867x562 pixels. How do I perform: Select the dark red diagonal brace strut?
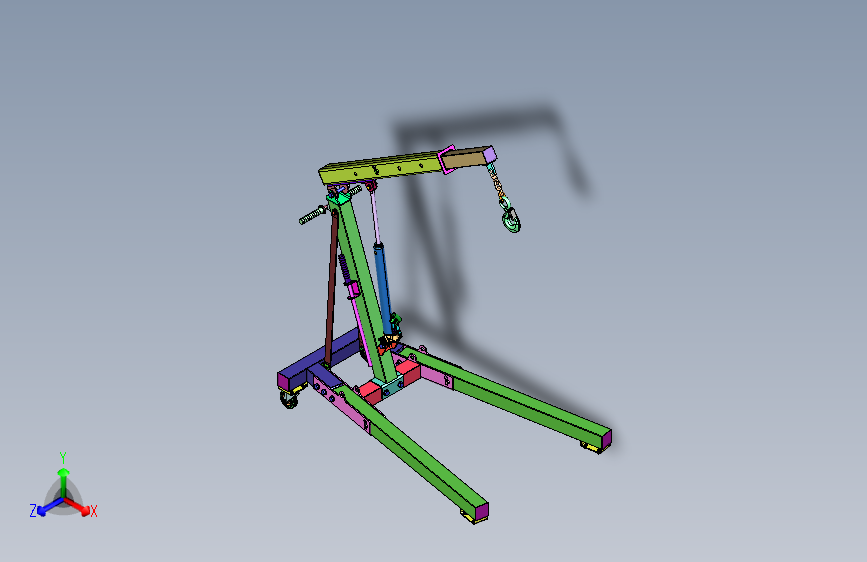331,288
